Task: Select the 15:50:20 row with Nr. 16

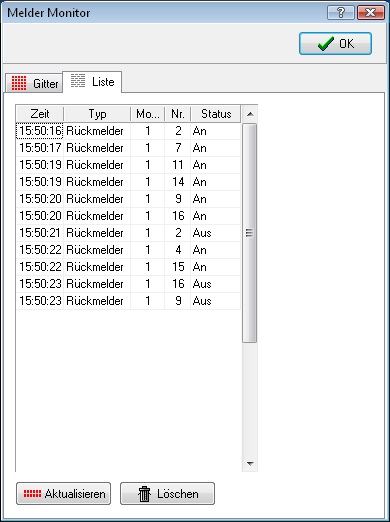Action: [x=128, y=216]
